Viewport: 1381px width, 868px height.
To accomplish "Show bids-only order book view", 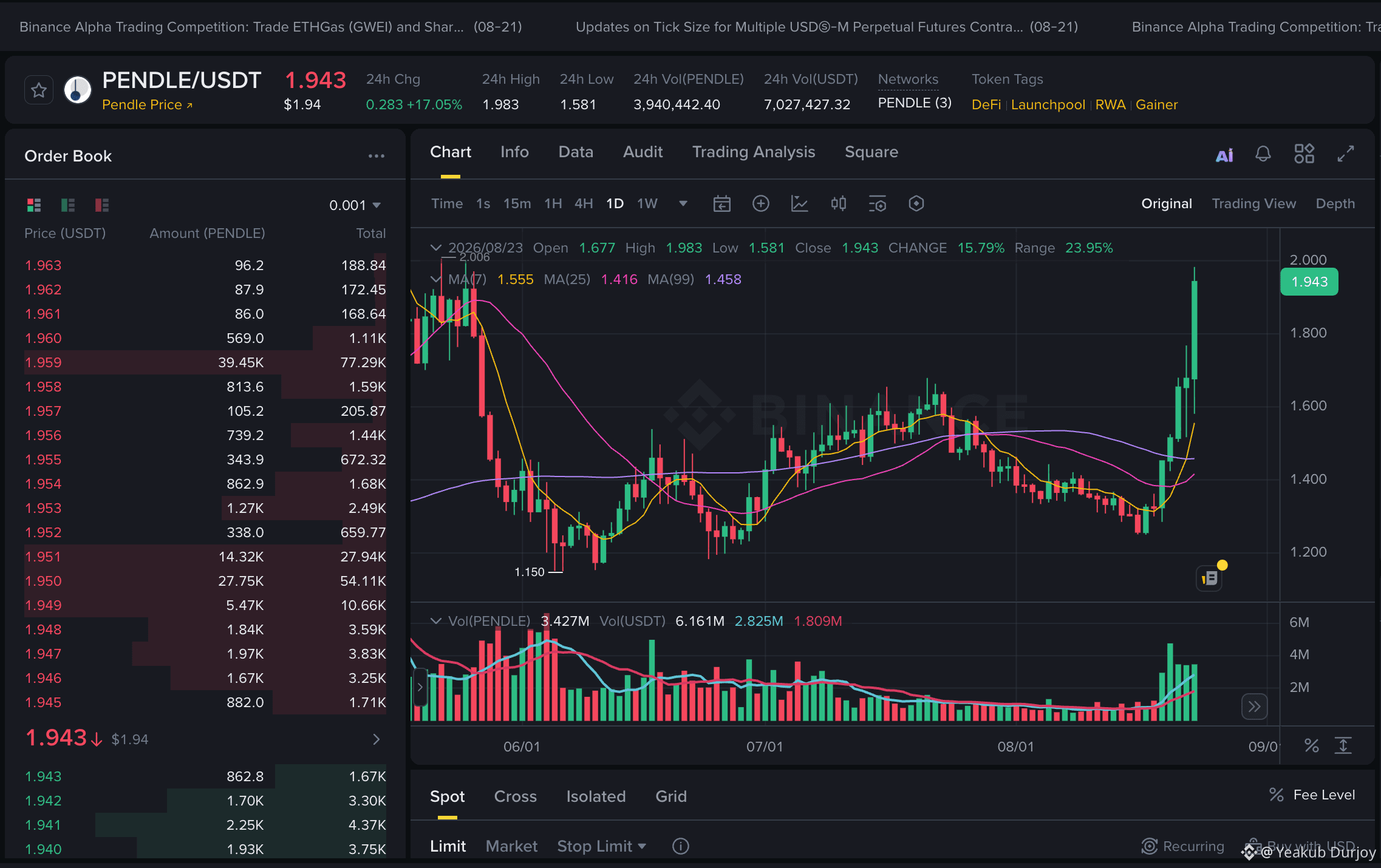I will coord(68,205).
